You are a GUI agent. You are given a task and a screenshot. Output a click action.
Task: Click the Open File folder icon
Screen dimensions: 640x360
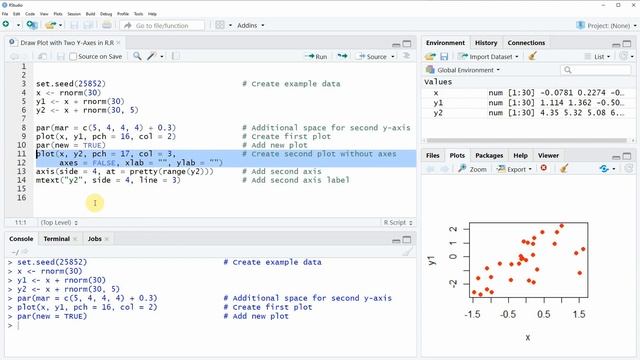(51, 25)
